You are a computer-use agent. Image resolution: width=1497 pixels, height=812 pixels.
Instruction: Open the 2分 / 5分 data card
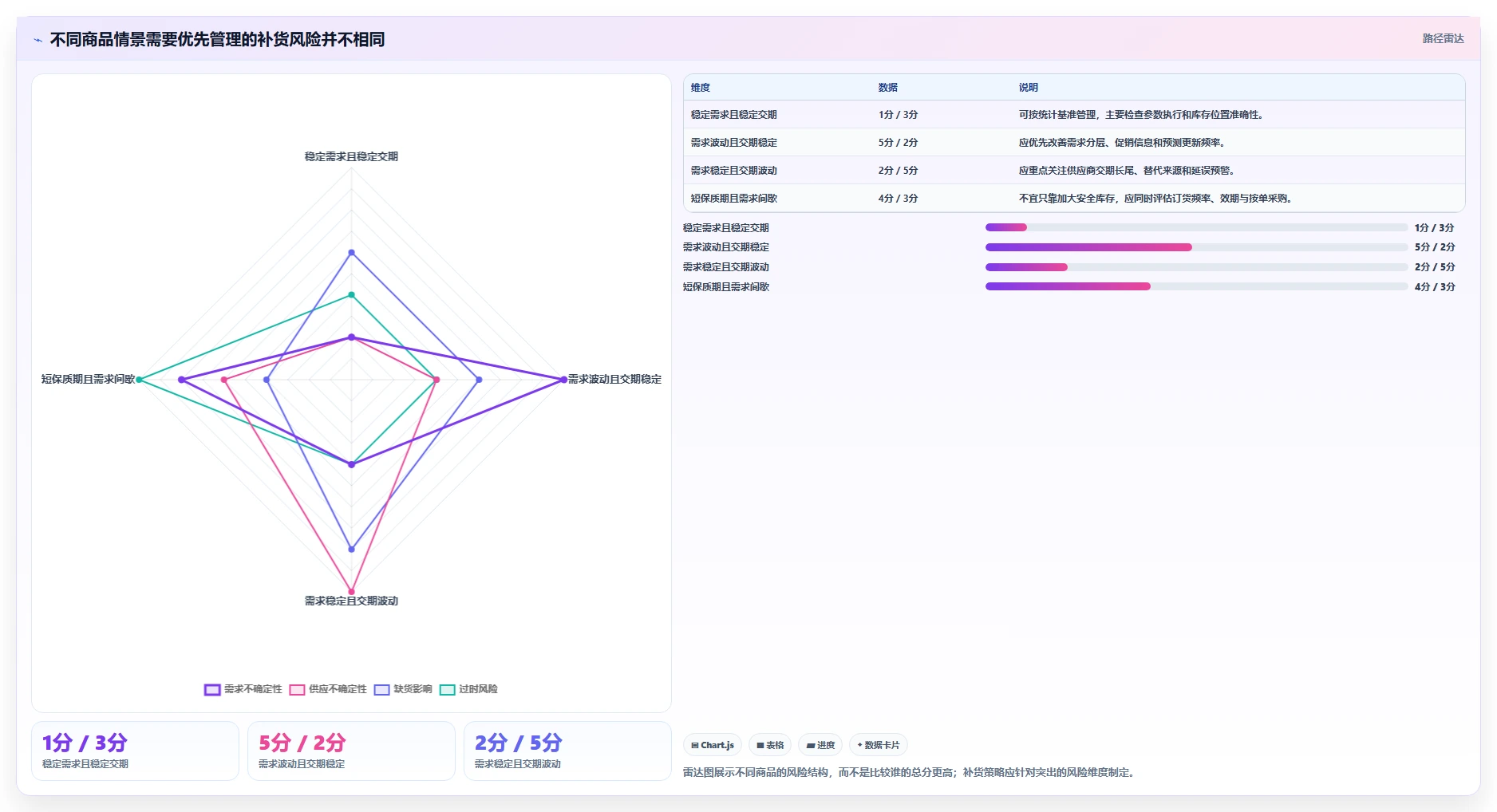[x=567, y=751]
